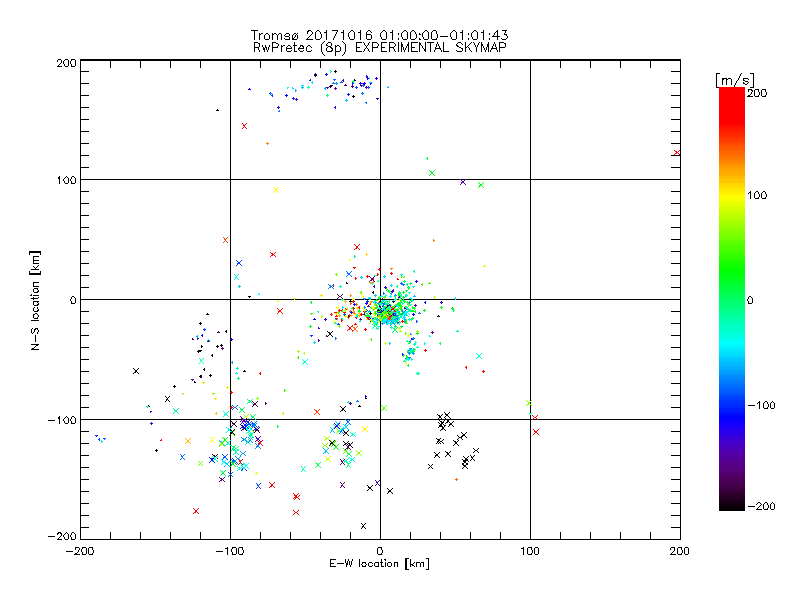Image resolution: width=800 pixels, height=600 pixels.
Task: Click the colorbar label '0'
Action: coord(750,301)
